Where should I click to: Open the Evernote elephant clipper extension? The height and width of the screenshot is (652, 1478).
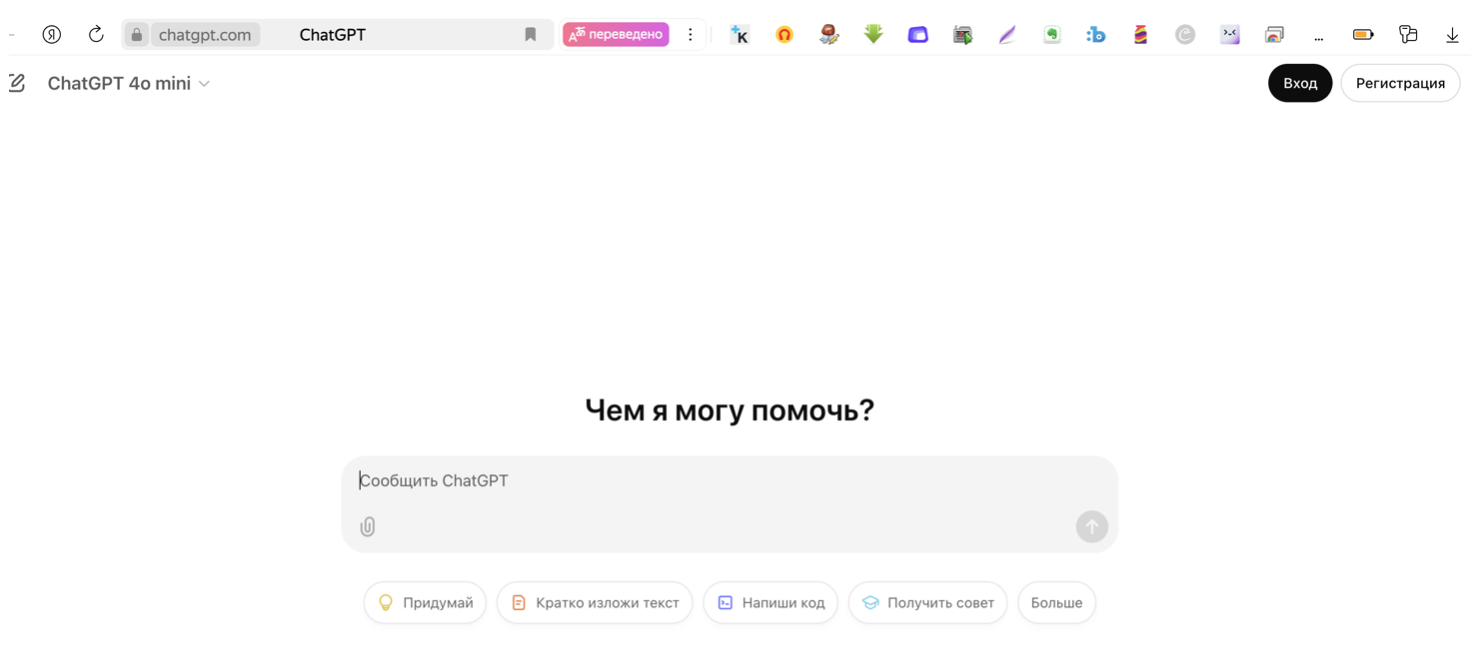point(1052,35)
